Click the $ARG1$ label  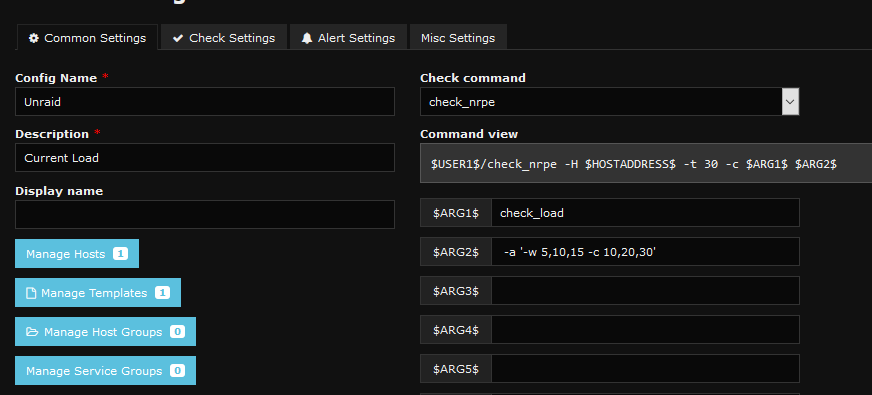tap(456, 213)
